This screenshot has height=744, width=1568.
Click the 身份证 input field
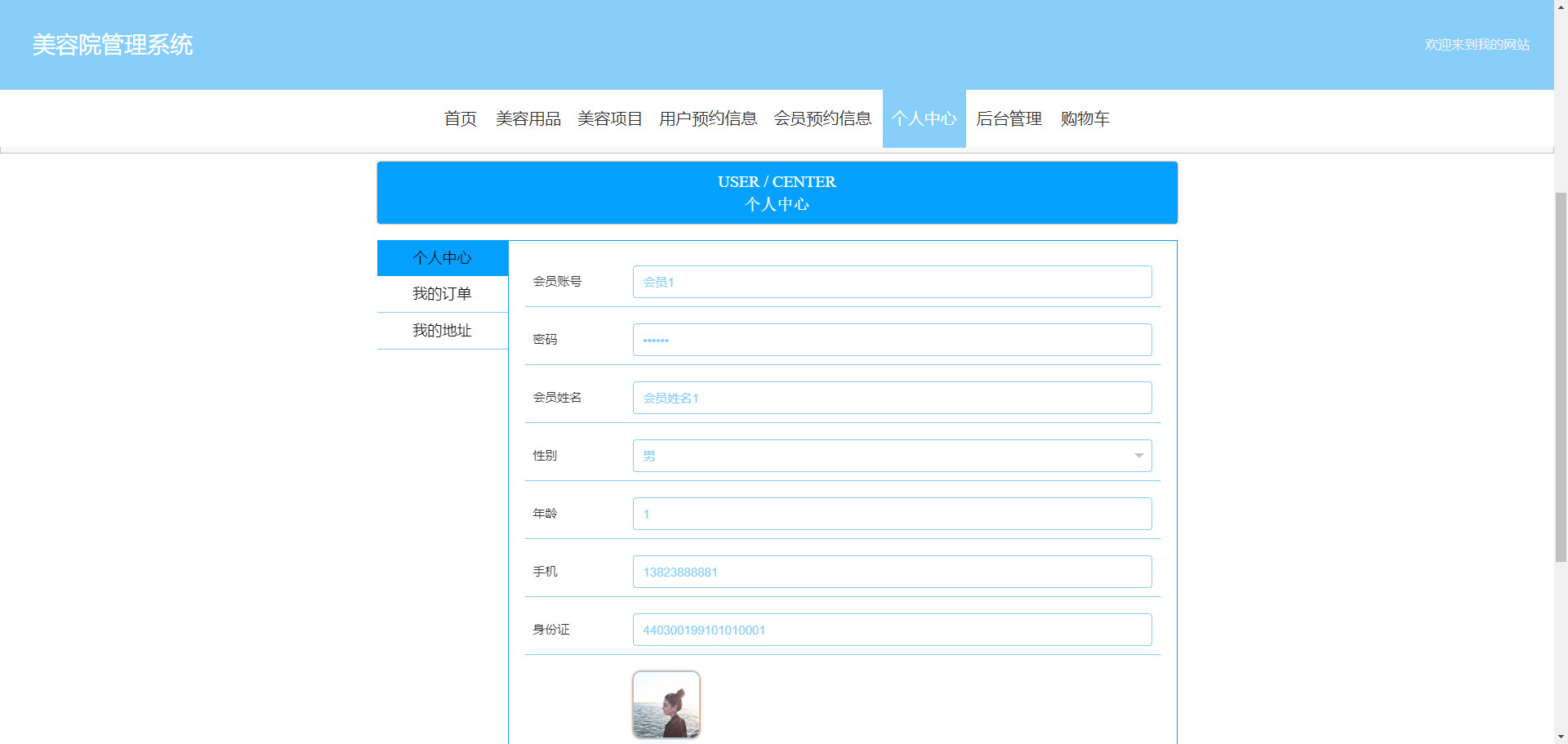point(892,630)
